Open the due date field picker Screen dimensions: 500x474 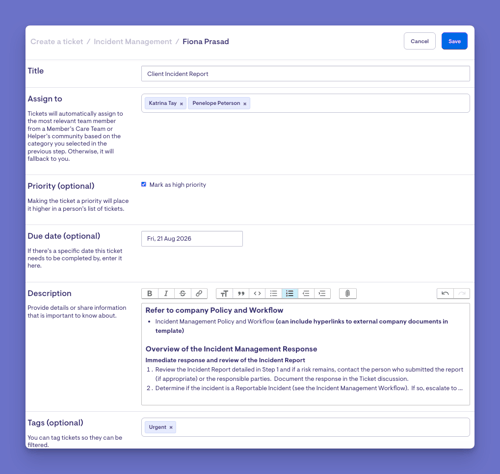[x=192, y=239]
